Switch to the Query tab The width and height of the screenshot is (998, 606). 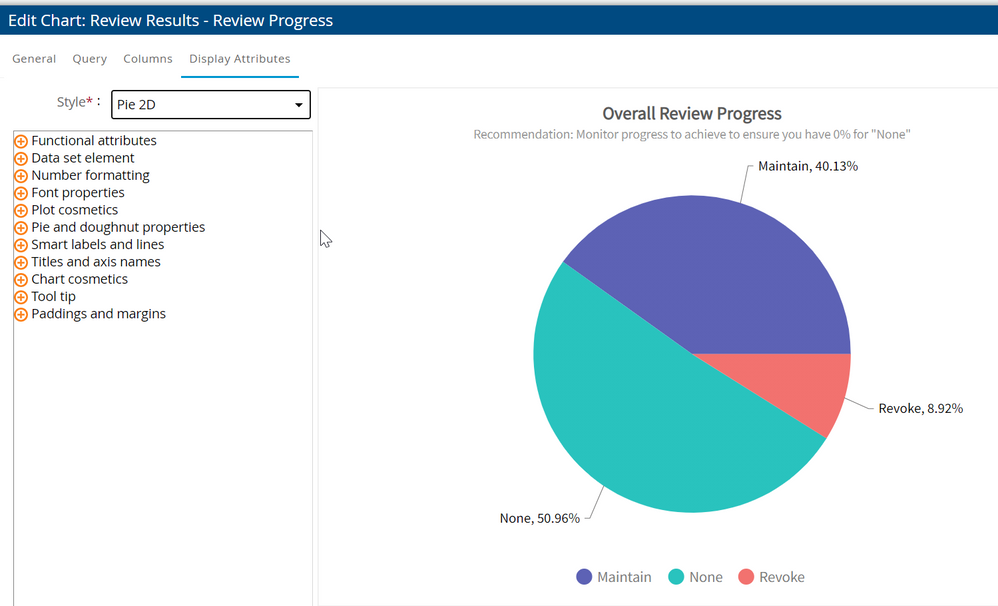coord(90,59)
